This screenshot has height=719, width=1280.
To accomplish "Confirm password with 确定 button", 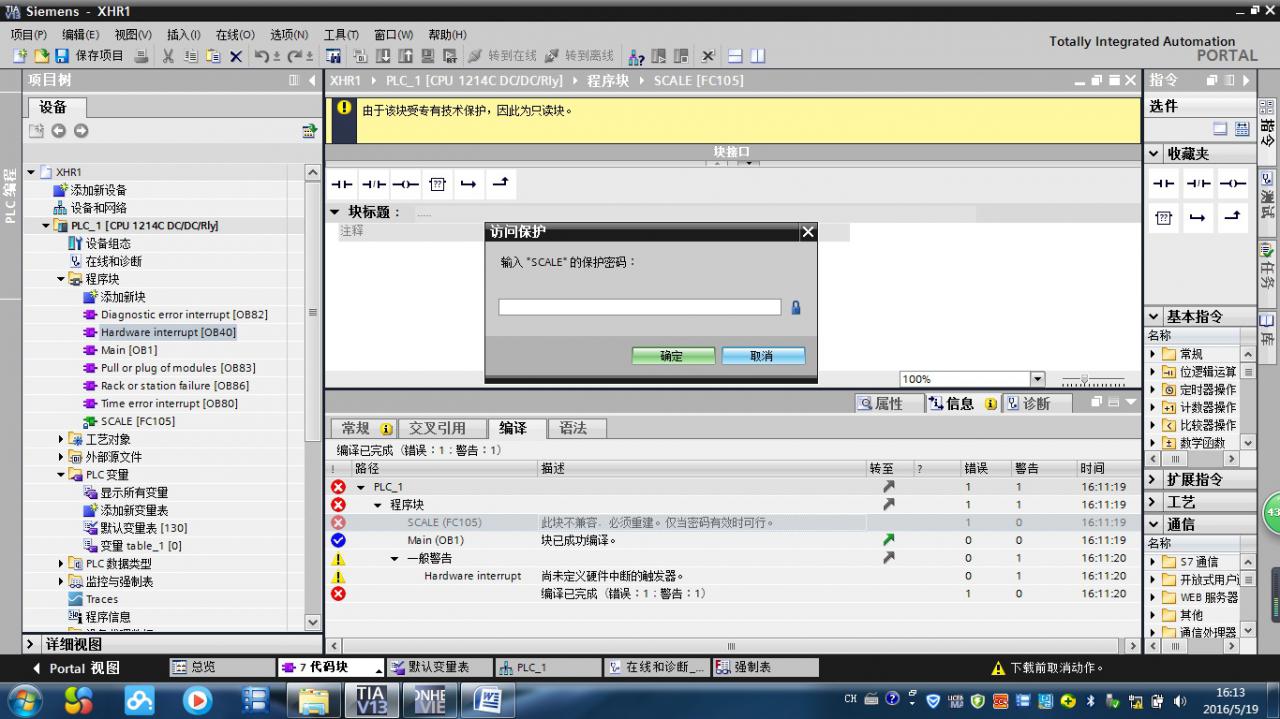I will (673, 356).
